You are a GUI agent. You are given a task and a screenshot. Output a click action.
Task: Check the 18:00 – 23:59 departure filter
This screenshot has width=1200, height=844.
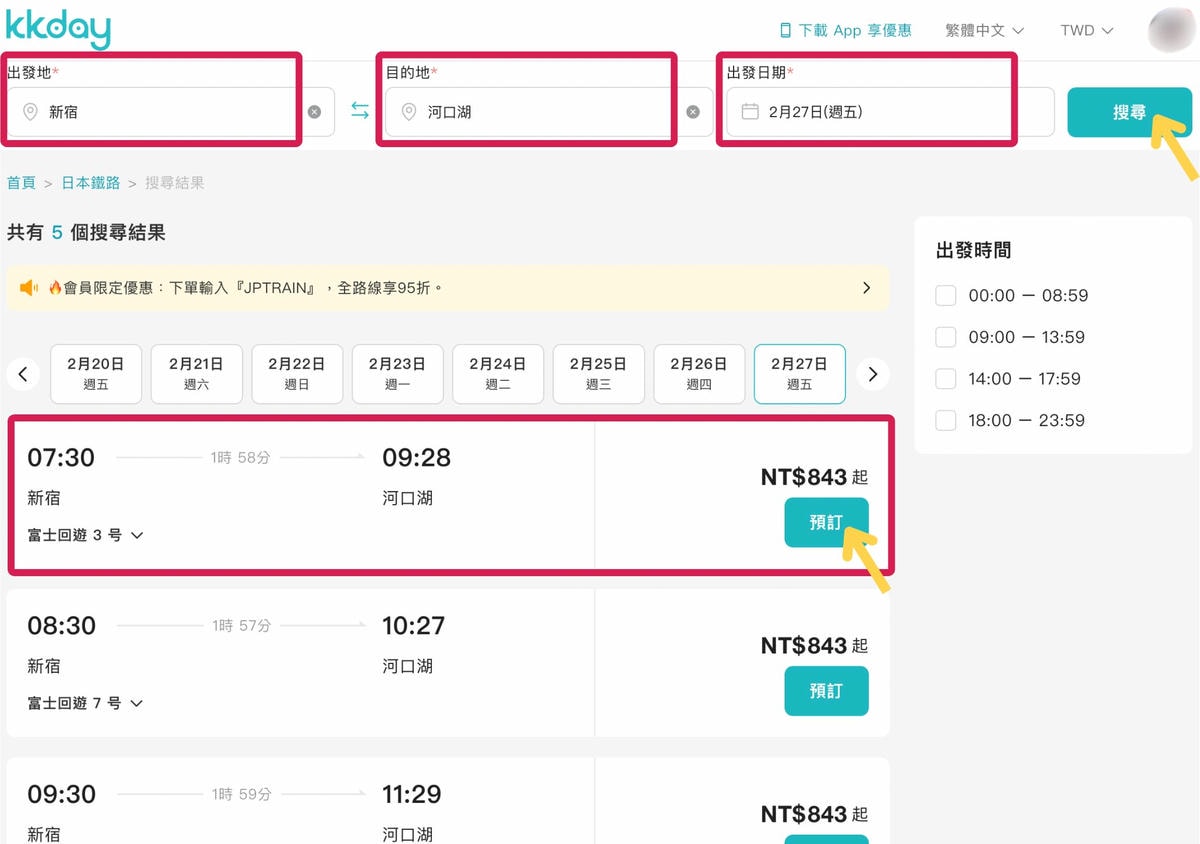pyautogui.click(x=946, y=420)
